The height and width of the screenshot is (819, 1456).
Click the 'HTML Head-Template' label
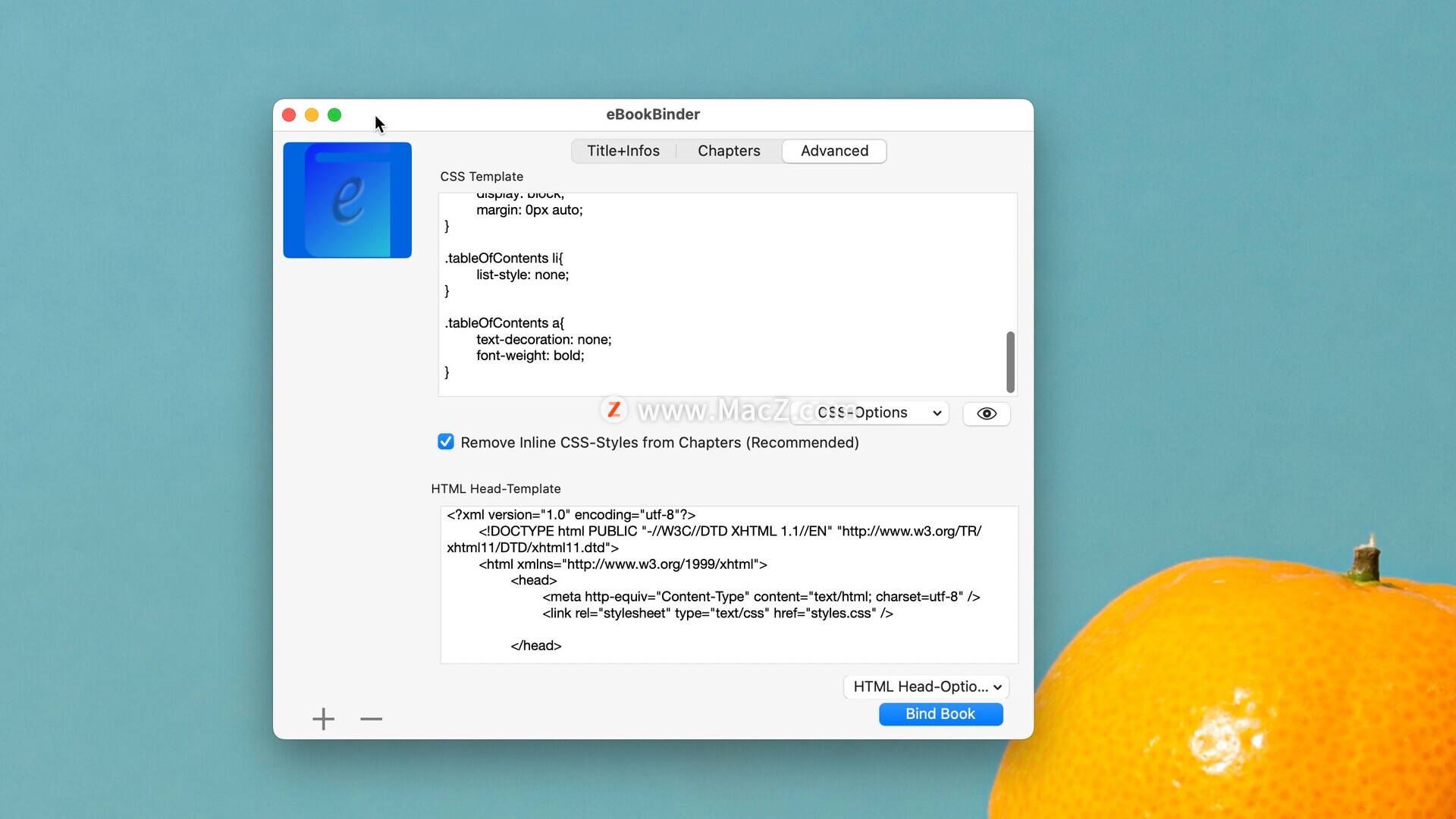496,489
